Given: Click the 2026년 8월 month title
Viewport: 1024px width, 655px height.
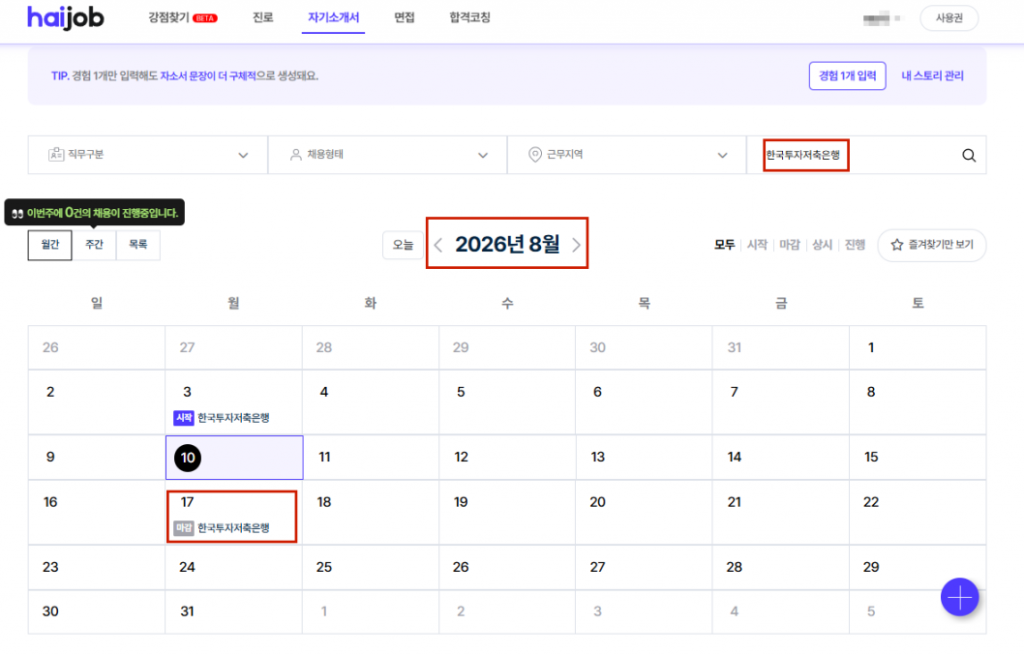Looking at the screenshot, I should (507, 244).
